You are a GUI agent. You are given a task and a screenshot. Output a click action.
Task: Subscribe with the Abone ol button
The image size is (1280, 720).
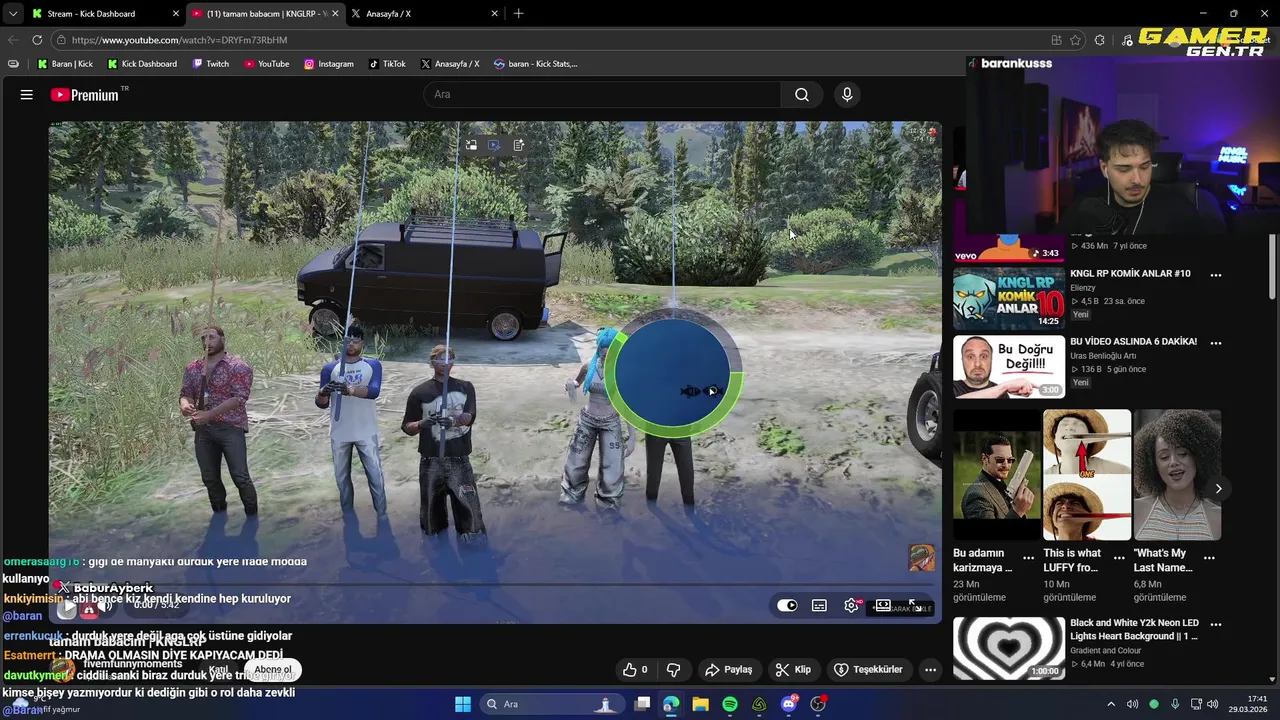(x=273, y=670)
